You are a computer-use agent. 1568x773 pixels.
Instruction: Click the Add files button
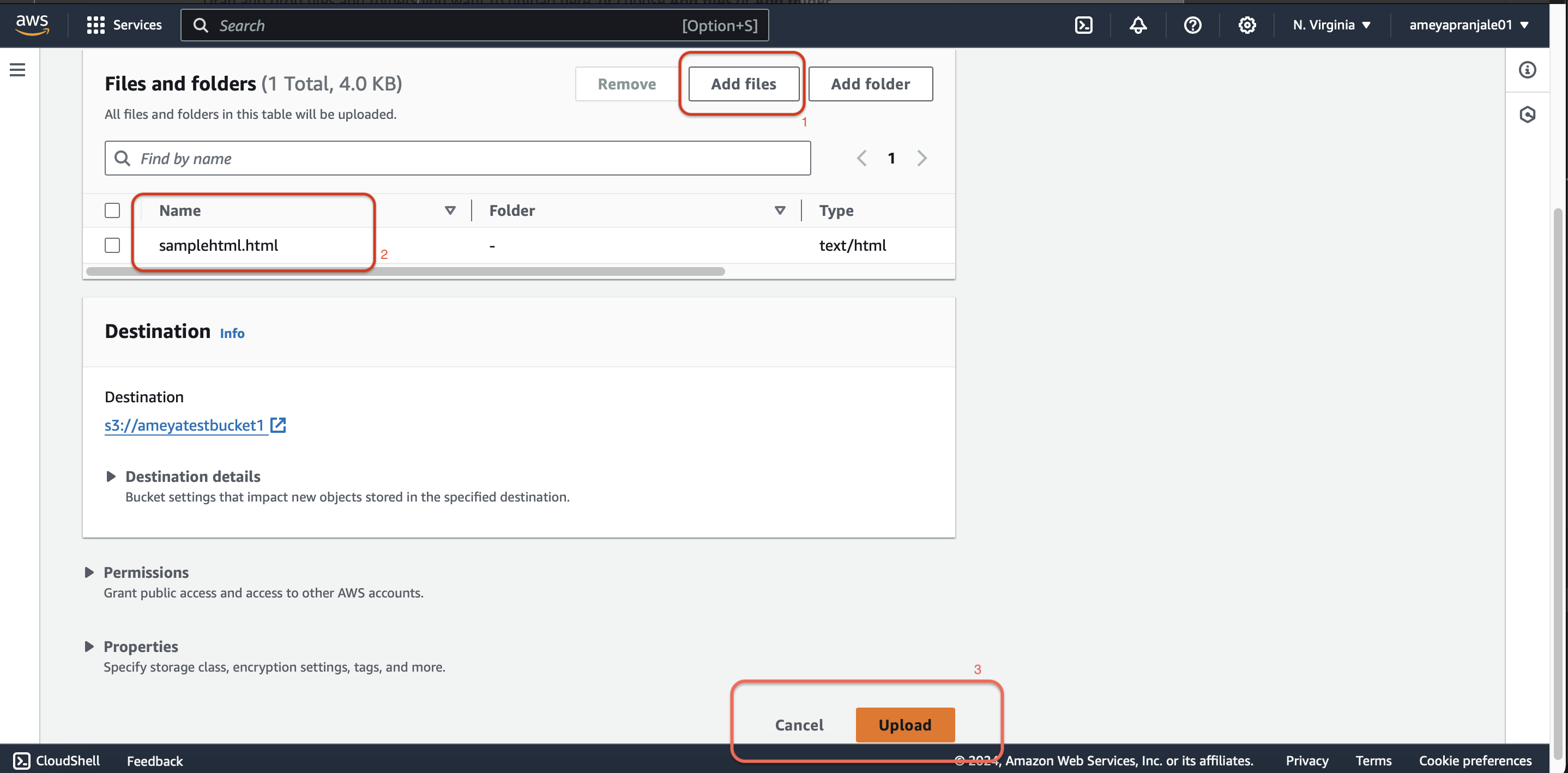(x=743, y=84)
